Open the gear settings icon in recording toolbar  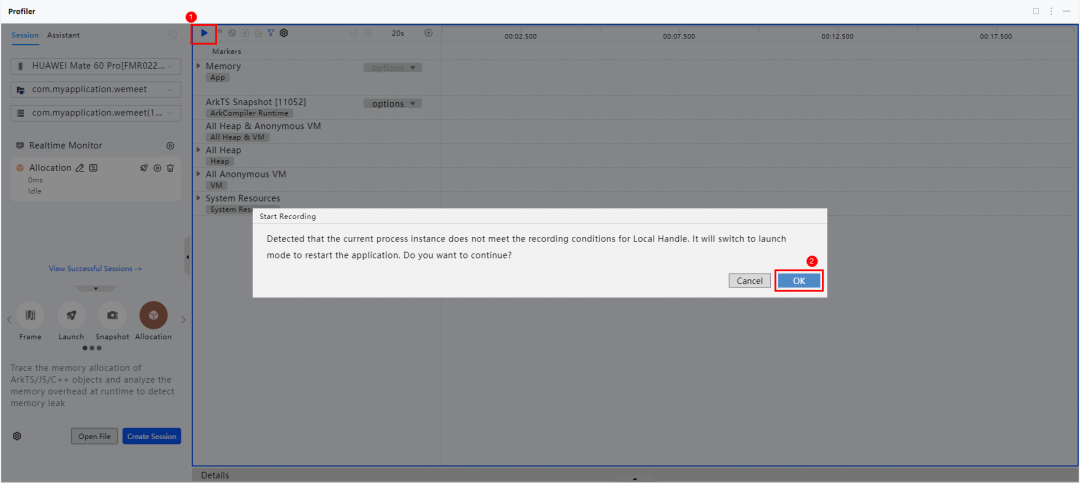[284, 33]
